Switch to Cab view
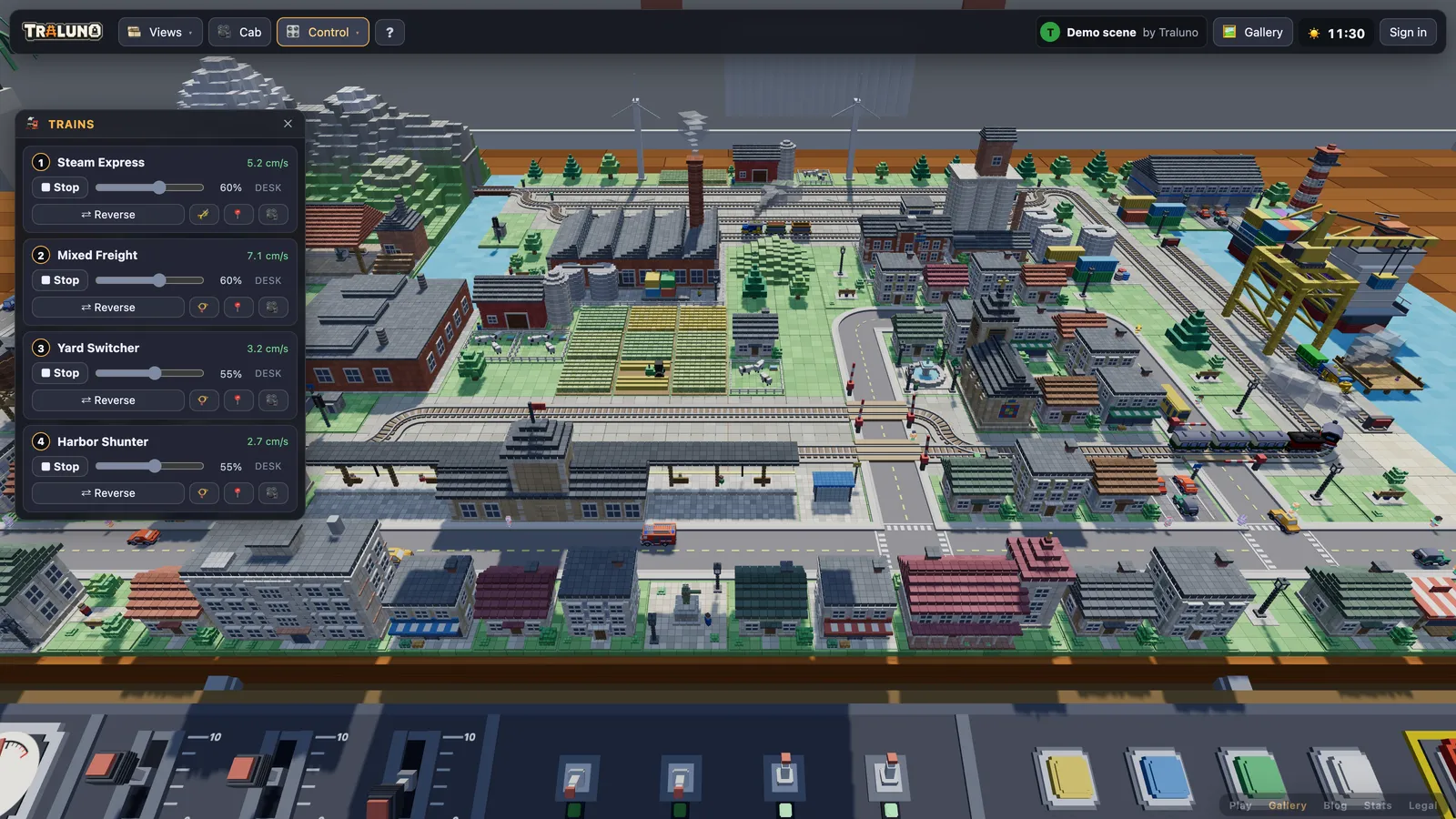The height and width of the screenshot is (819, 1456). [x=239, y=32]
